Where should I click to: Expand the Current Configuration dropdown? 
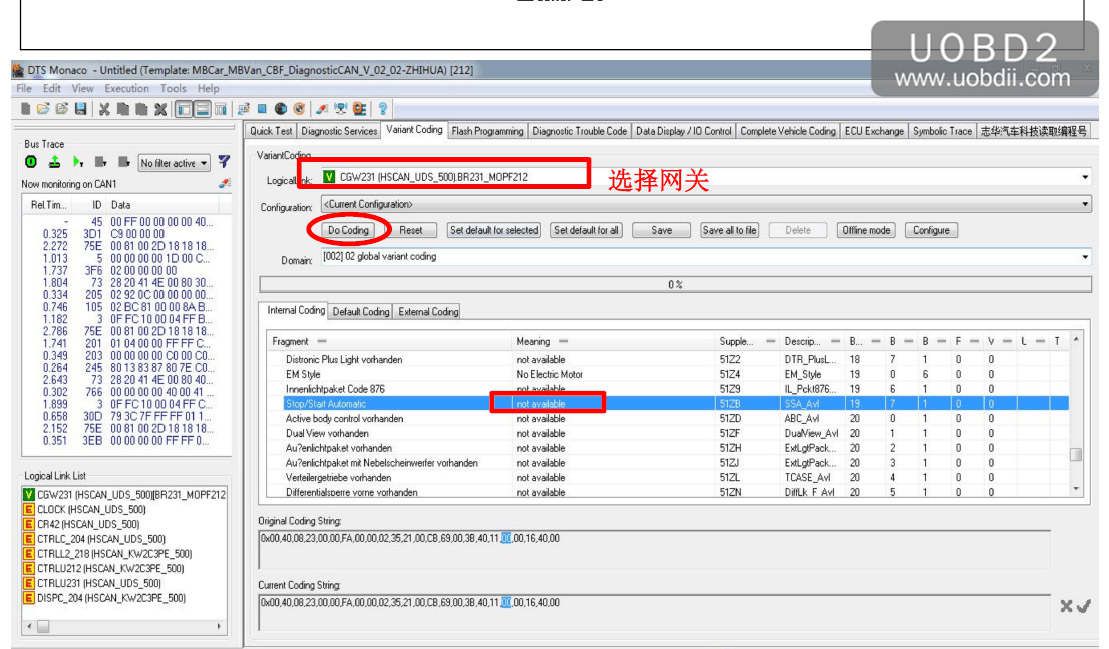tap(1085, 204)
